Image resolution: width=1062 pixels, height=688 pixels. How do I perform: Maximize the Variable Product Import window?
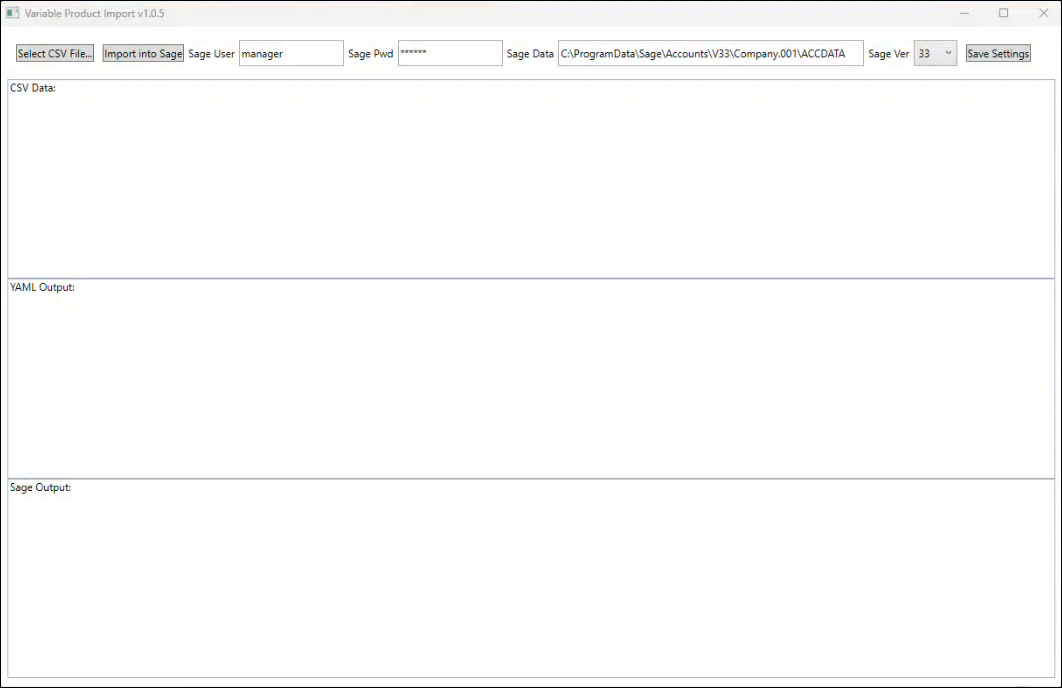click(1004, 13)
